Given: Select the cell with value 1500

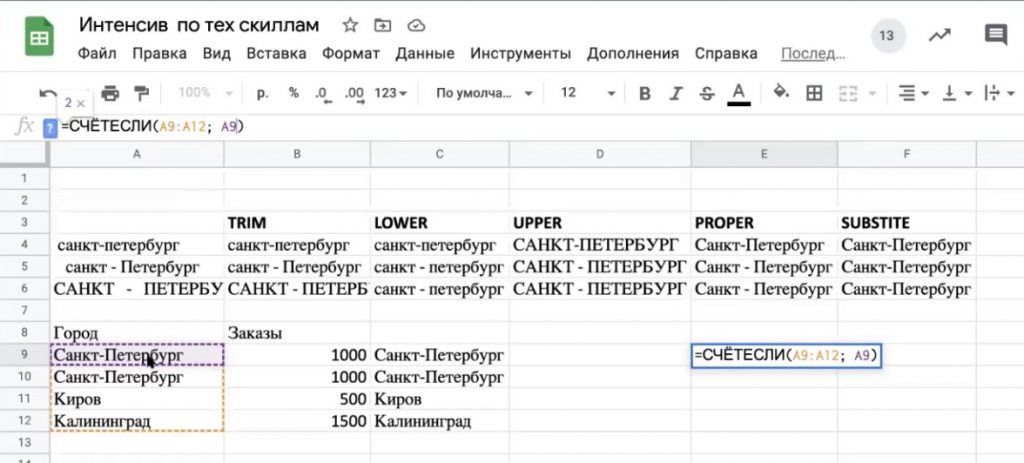Looking at the screenshot, I should click(x=297, y=421).
